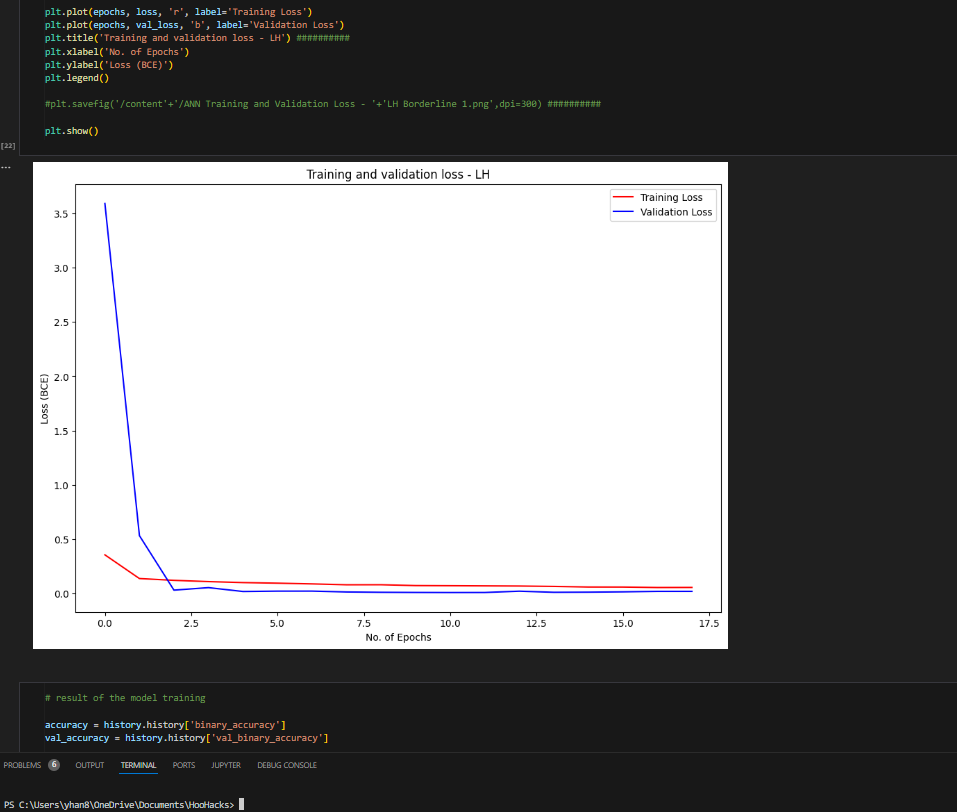Click the plt.show() code line
The width and height of the screenshot is (957, 812).
pyautogui.click(x=71, y=131)
